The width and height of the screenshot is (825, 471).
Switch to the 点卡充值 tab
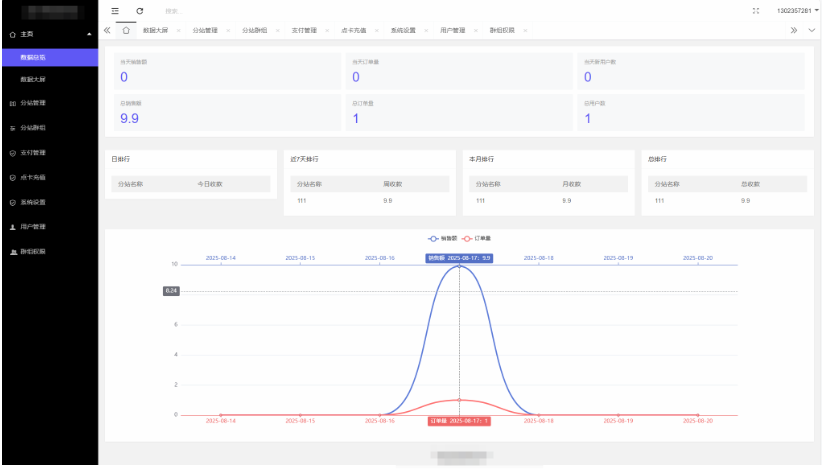354,31
